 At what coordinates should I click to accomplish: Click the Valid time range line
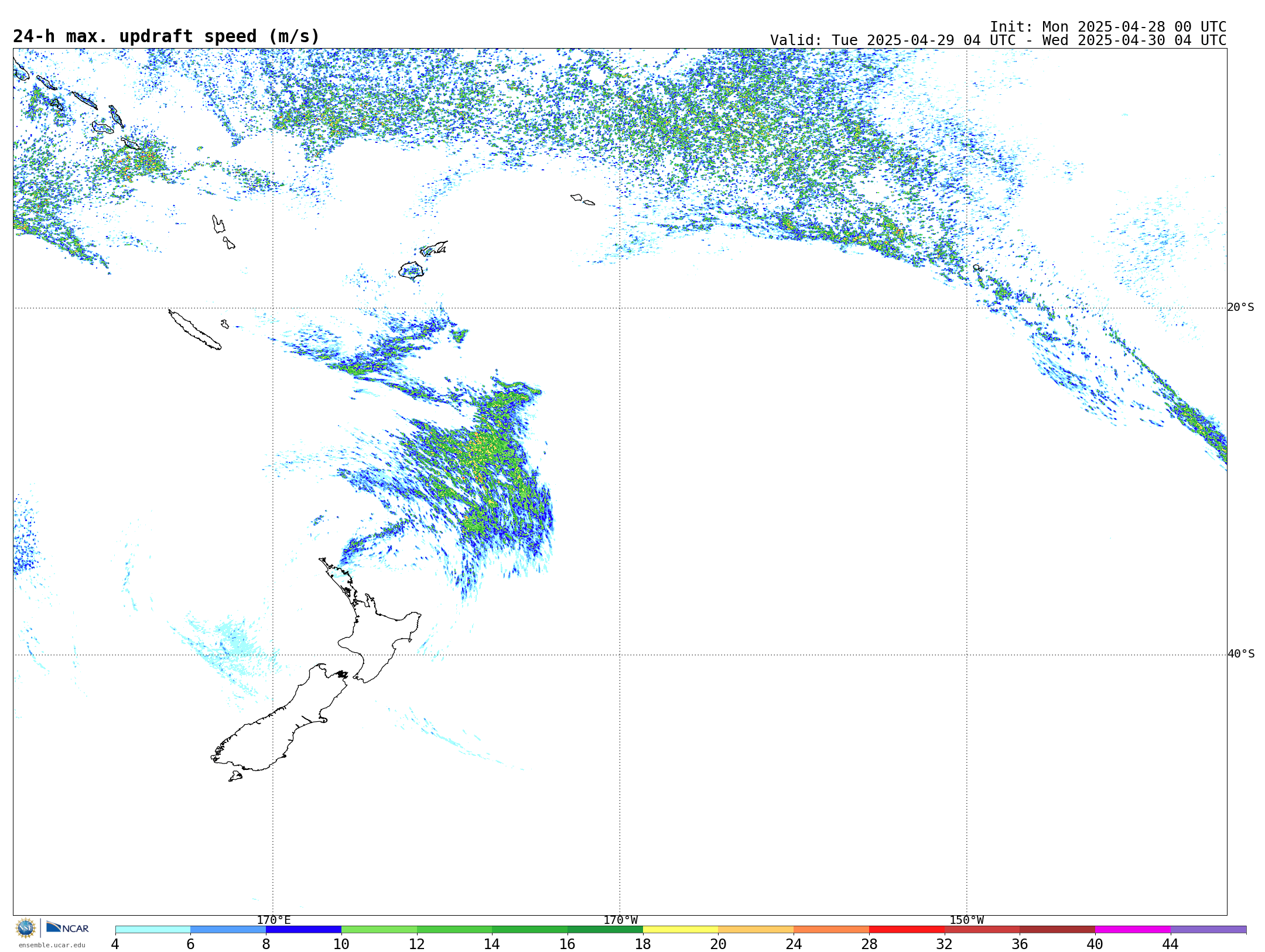click(998, 40)
